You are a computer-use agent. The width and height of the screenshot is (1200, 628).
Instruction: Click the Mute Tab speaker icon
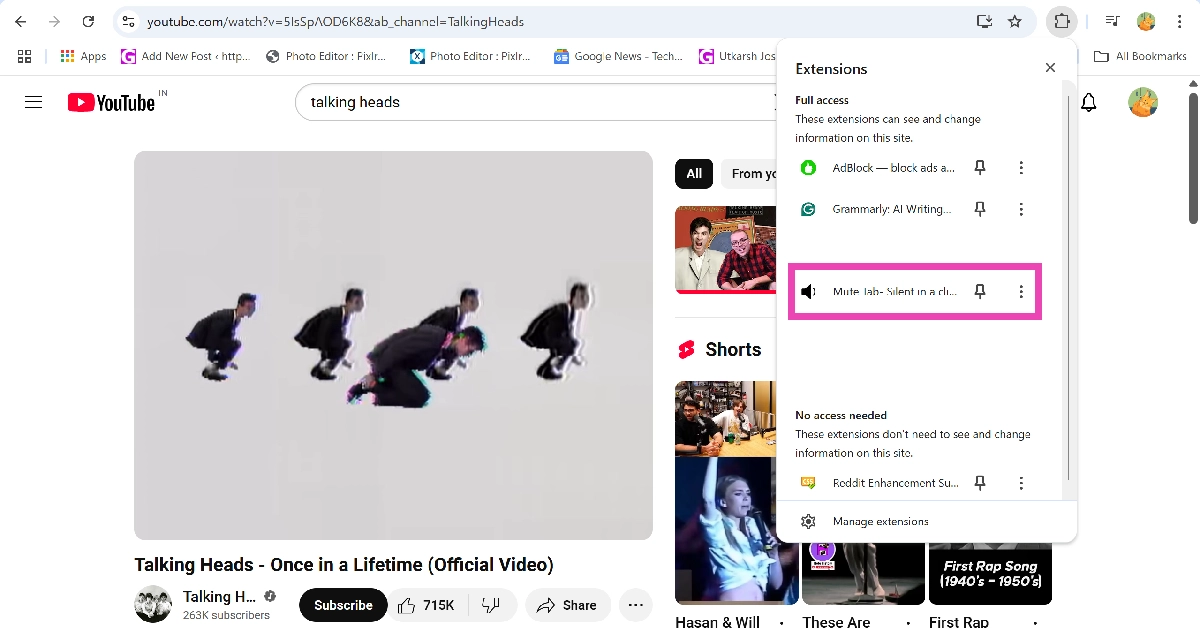click(808, 291)
